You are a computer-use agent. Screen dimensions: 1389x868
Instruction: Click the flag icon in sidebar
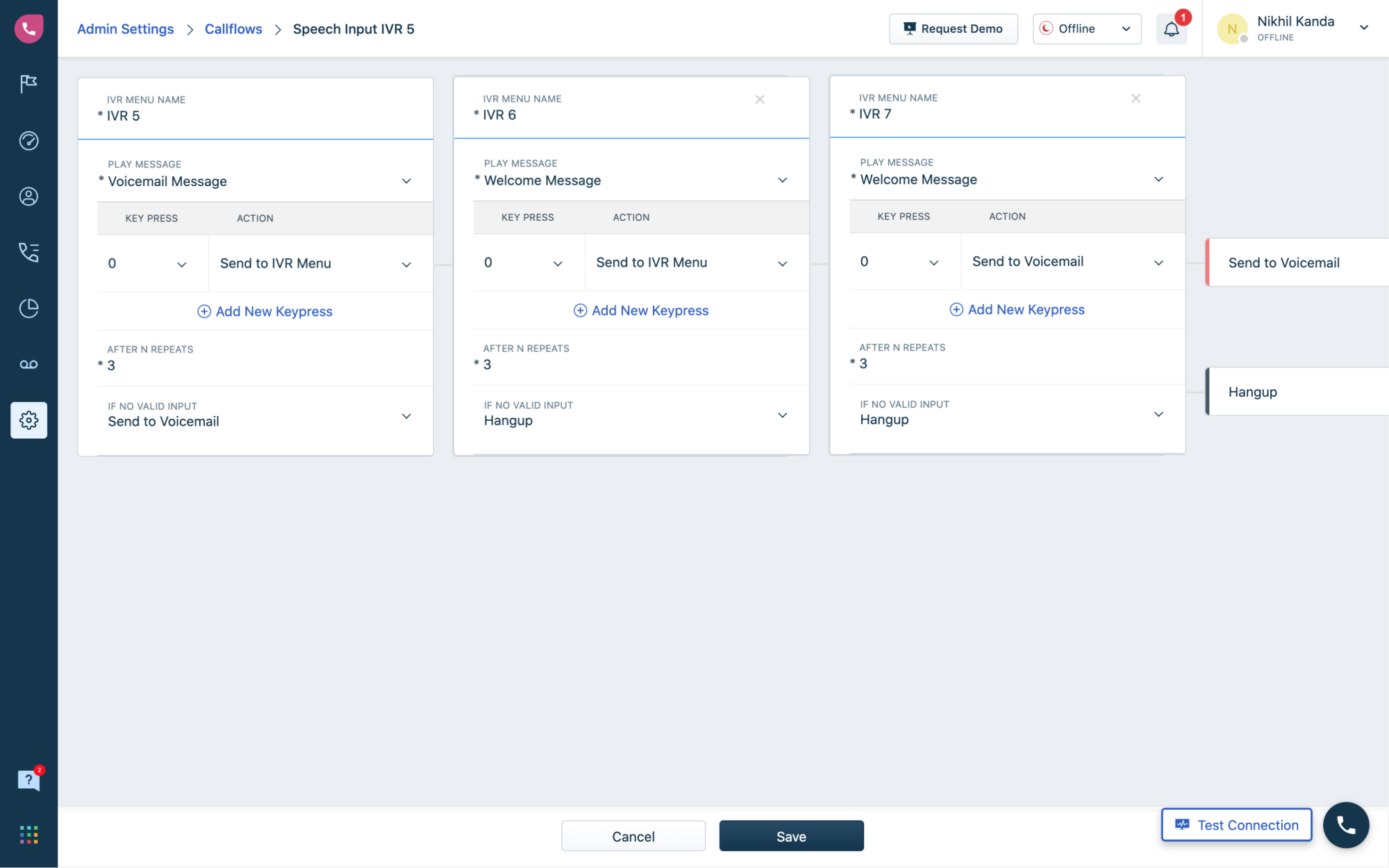coord(28,84)
